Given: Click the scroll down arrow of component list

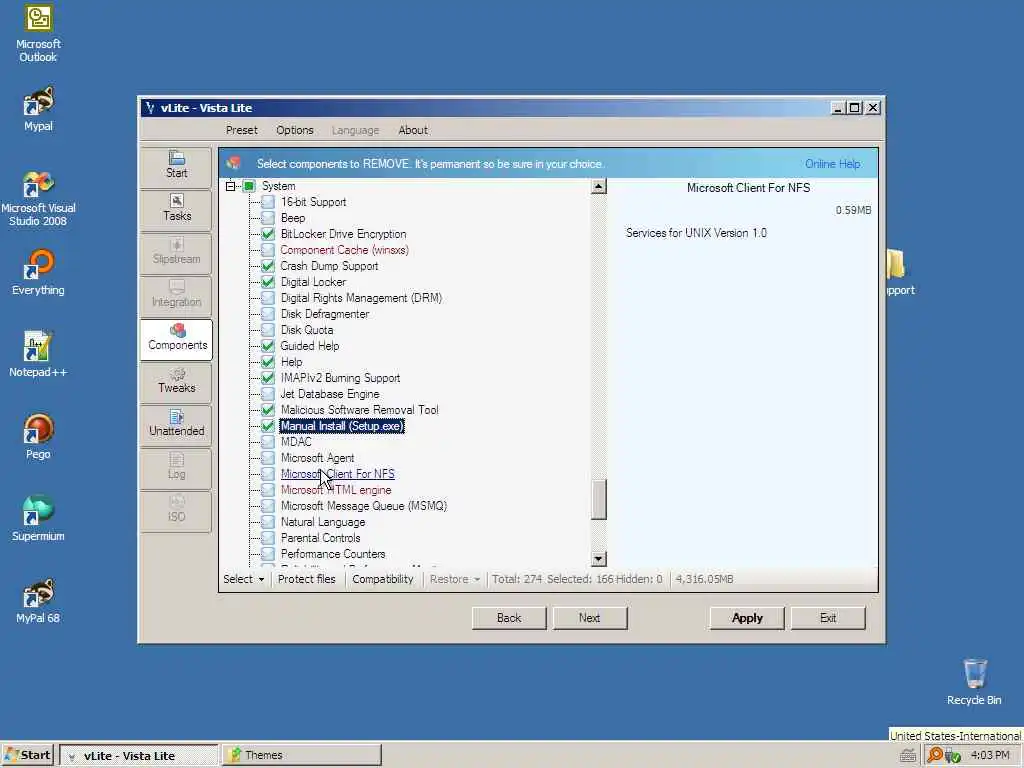Looking at the screenshot, I should [599, 559].
